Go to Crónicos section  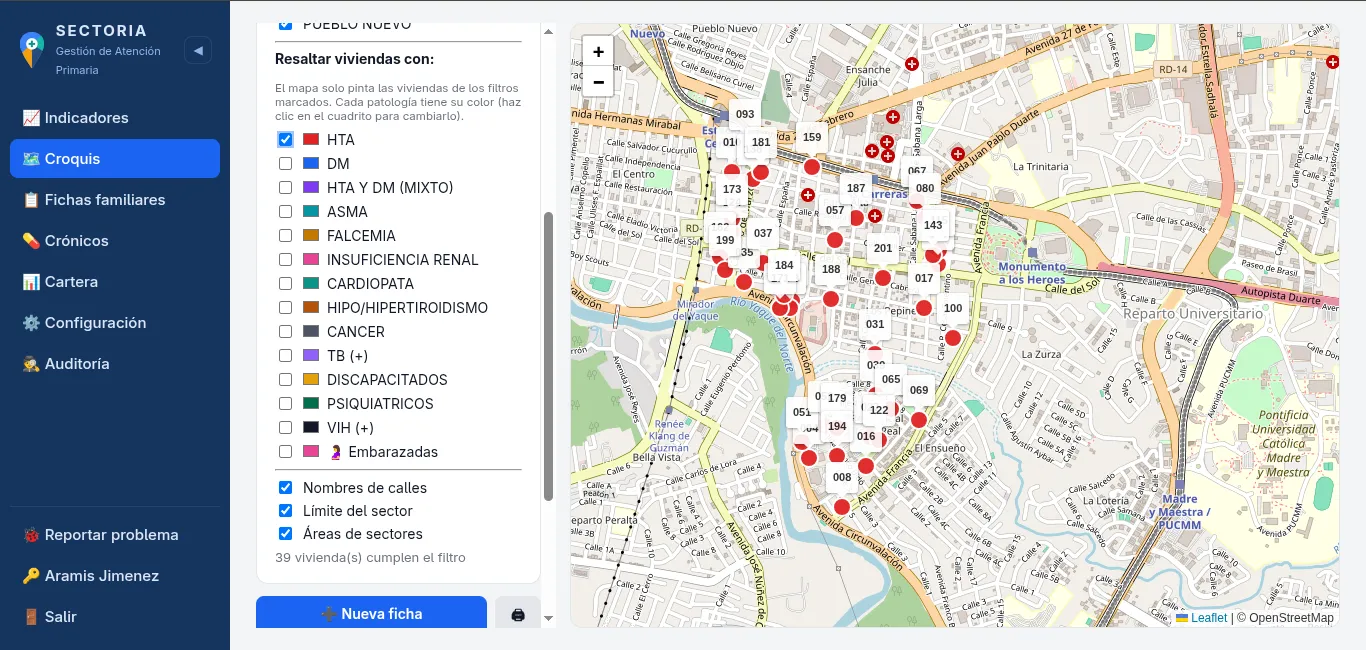coord(115,241)
